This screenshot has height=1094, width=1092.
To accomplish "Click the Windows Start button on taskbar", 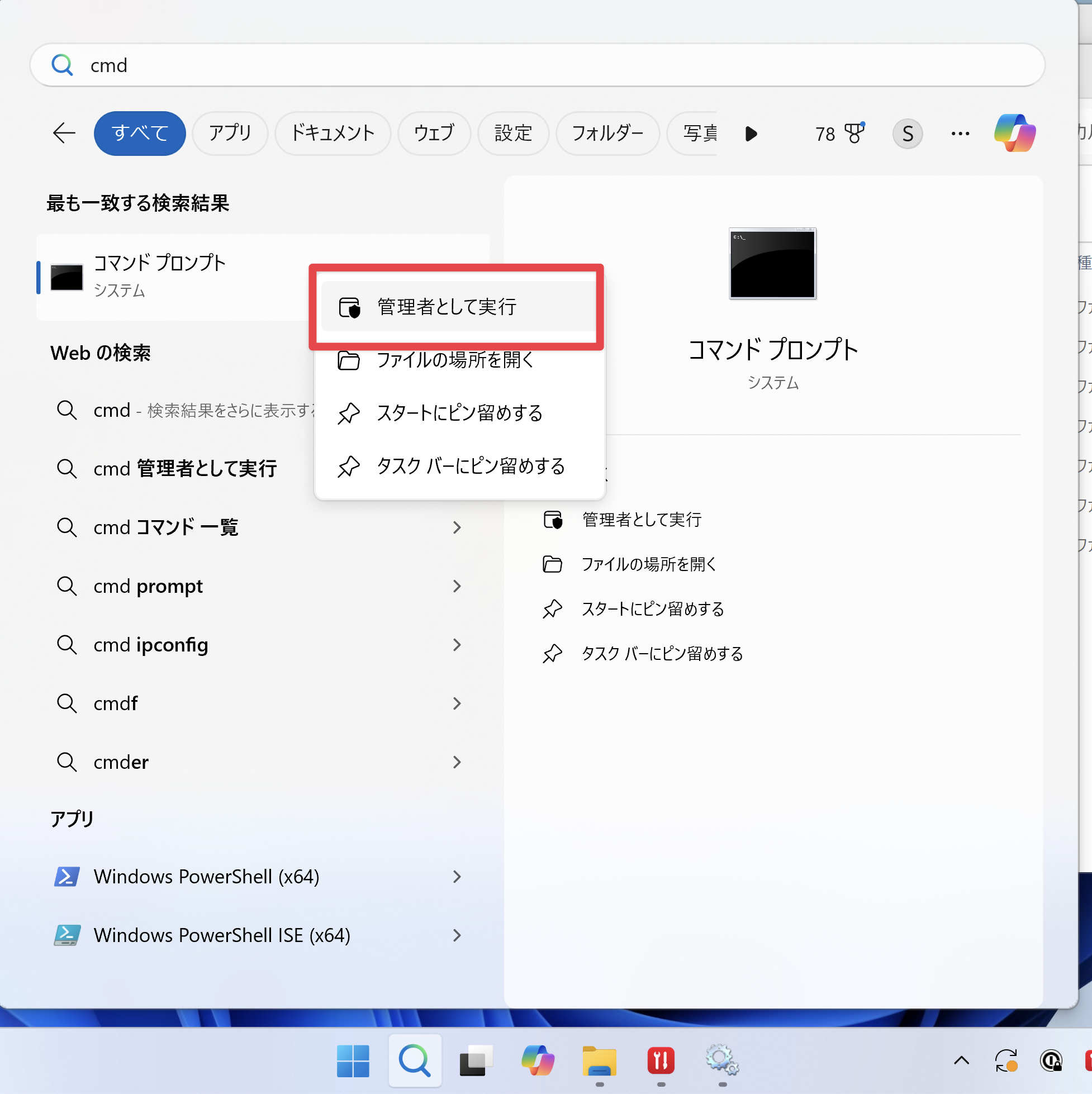I will coord(353,1060).
